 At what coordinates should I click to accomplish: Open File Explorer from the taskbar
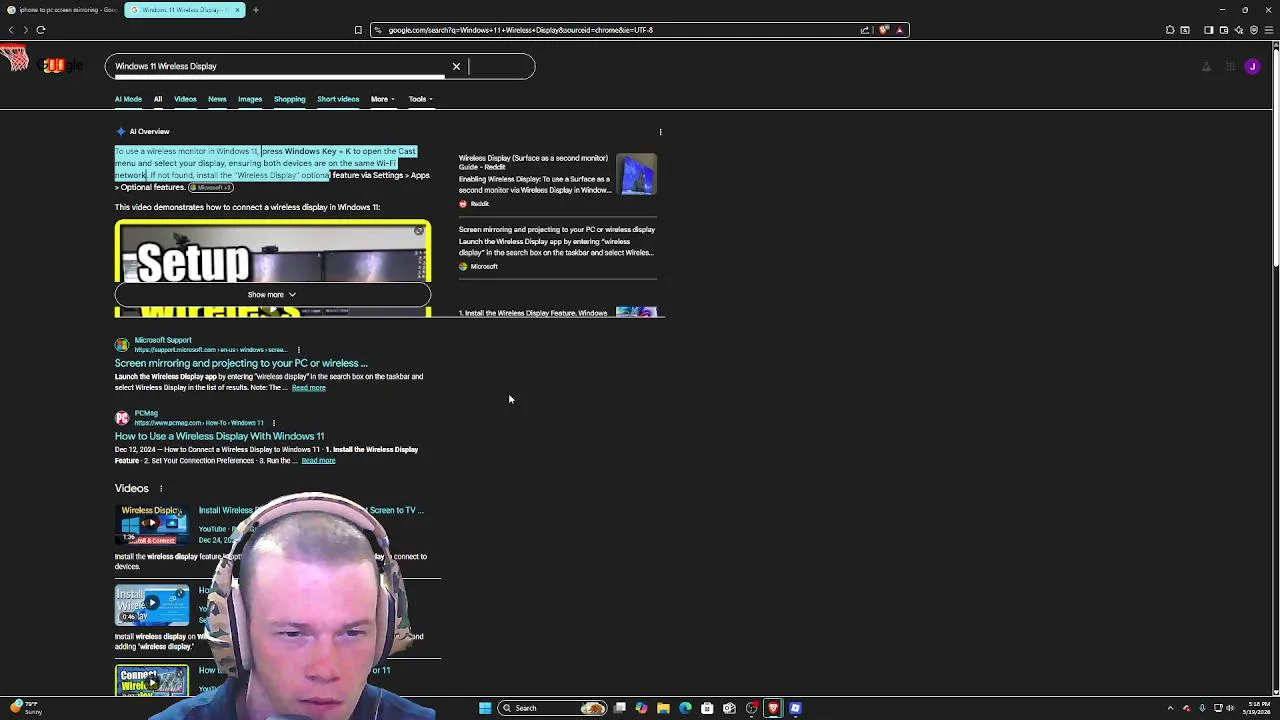point(663,708)
